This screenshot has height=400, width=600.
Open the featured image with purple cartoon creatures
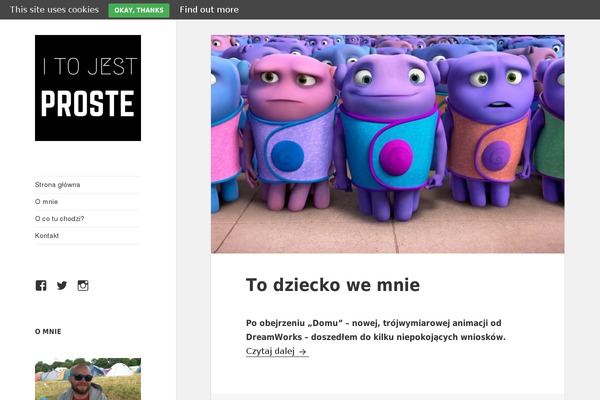[x=388, y=144]
